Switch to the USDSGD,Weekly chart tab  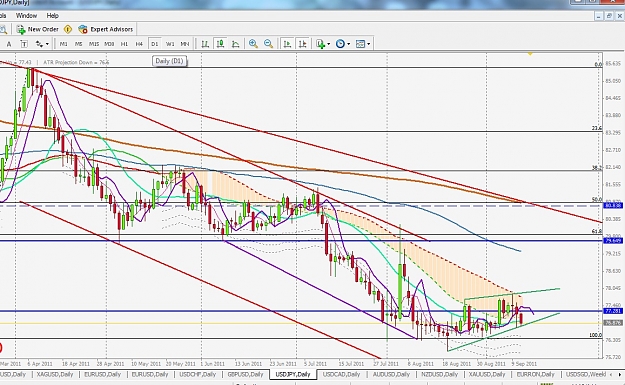[586, 375]
